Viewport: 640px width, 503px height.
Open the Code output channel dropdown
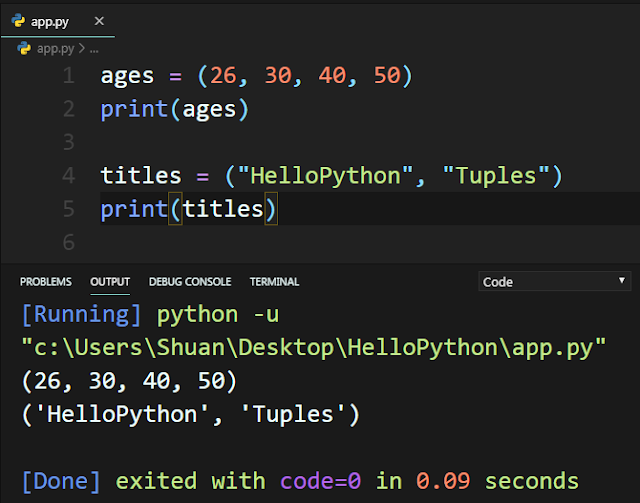pyautogui.click(x=554, y=281)
